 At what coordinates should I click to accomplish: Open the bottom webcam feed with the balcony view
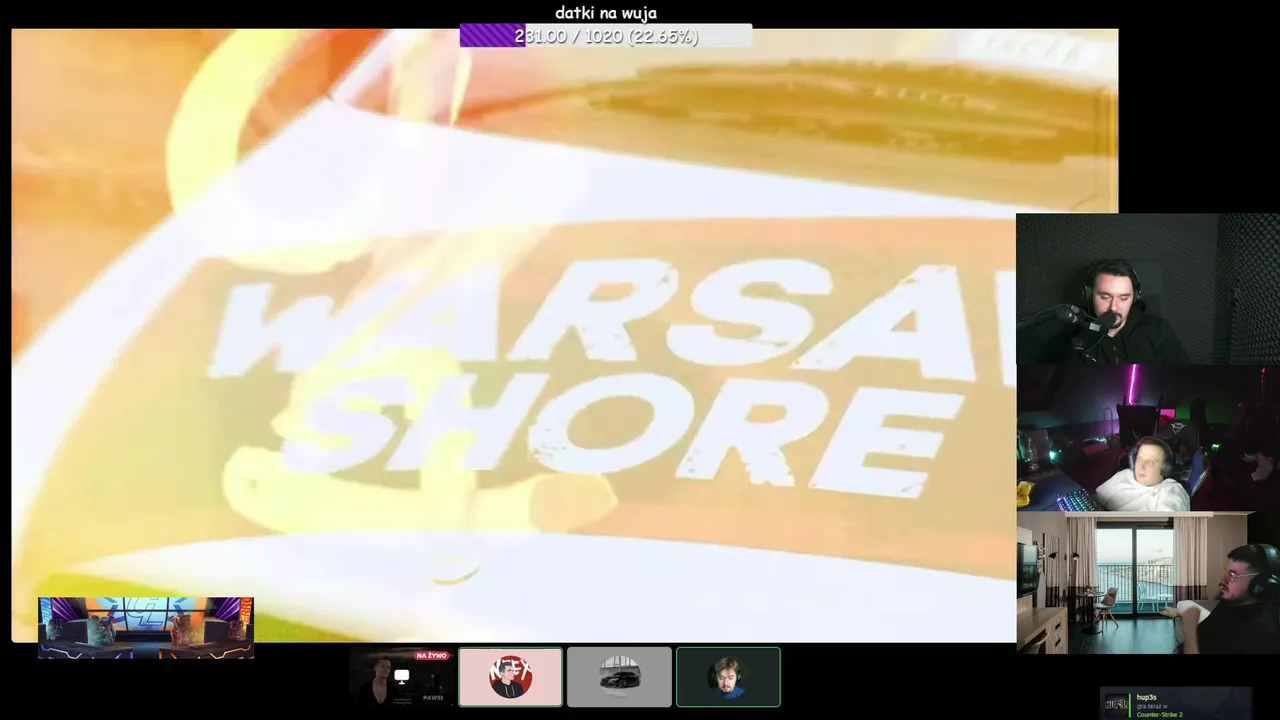[1148, 583]
